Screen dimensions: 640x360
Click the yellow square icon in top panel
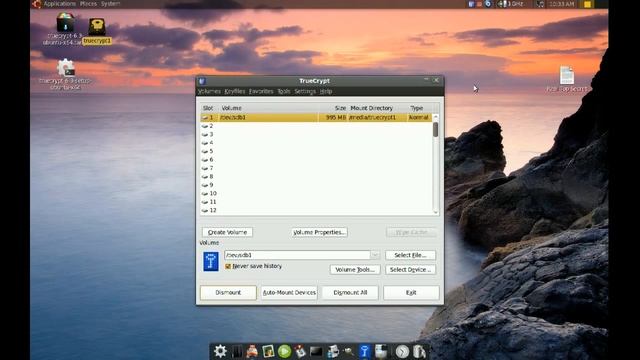click(x=587, y=4)
